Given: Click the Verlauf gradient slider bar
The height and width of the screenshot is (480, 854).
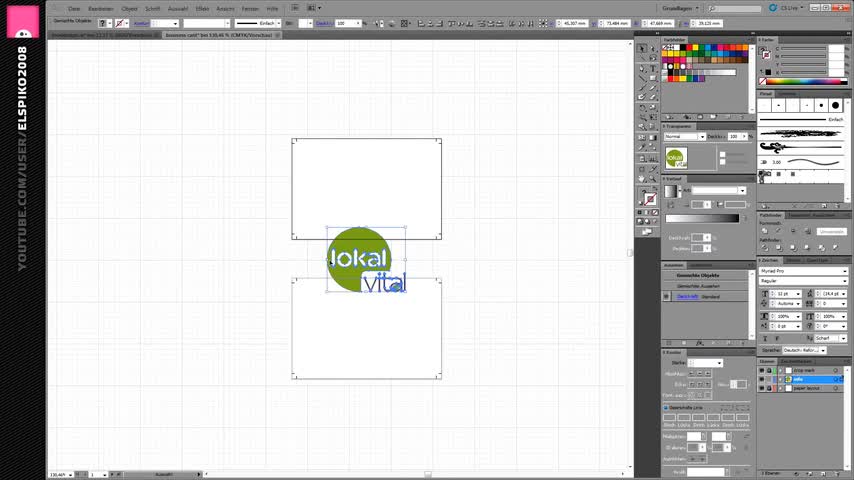Looking at the screenshot, I should 702,218.
